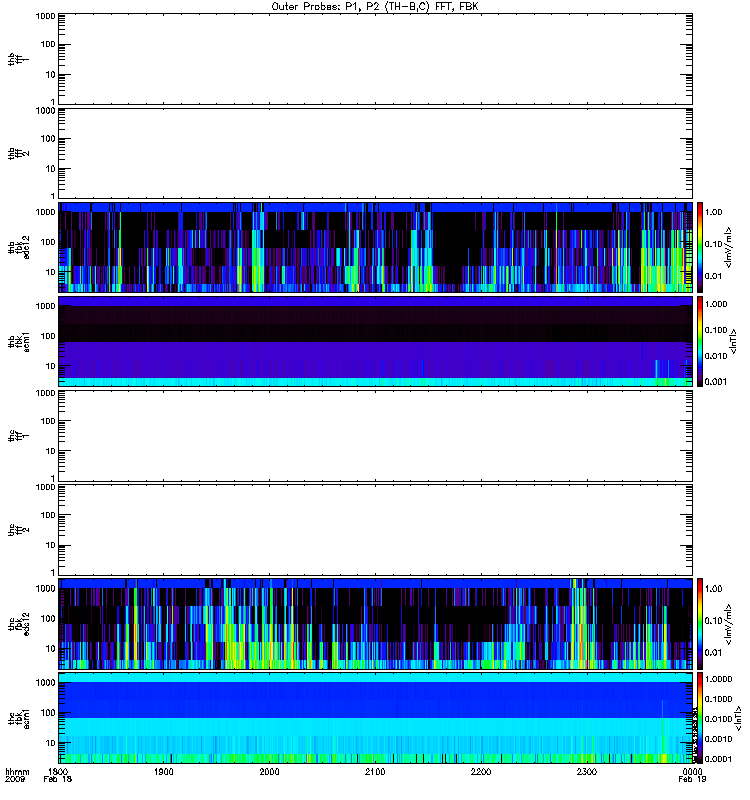
Task: Click the plot title "Outer Probes: P1, P2 (TH-B,C) FFT, FBK"
Action: point(375,7)
